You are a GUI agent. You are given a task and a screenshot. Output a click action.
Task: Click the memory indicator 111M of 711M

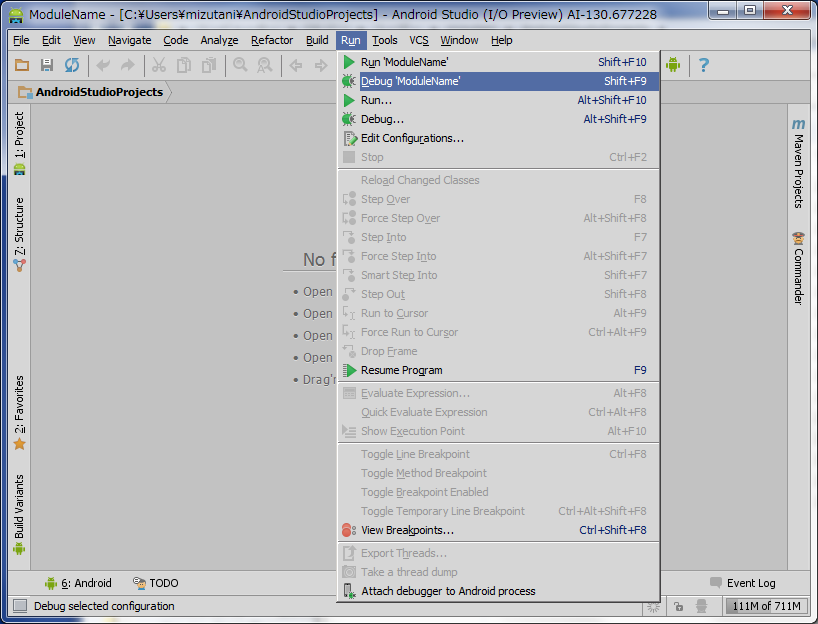tap(766, 606)
